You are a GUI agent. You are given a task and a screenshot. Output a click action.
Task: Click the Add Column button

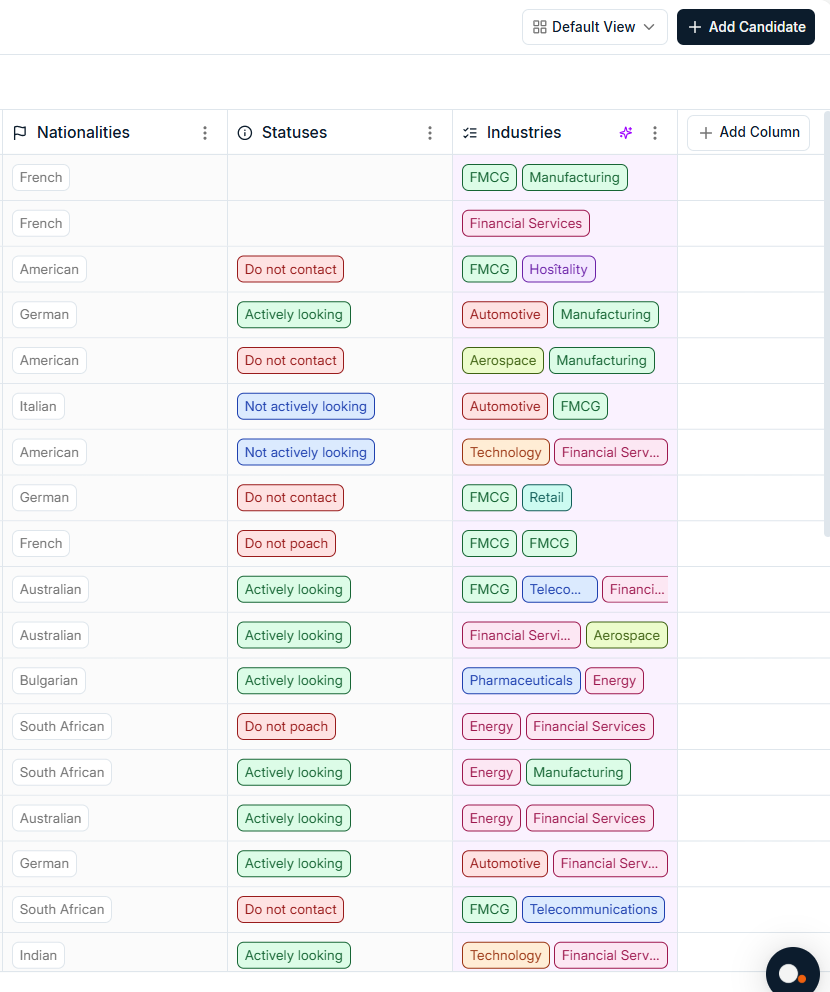(x=748, y=132)
